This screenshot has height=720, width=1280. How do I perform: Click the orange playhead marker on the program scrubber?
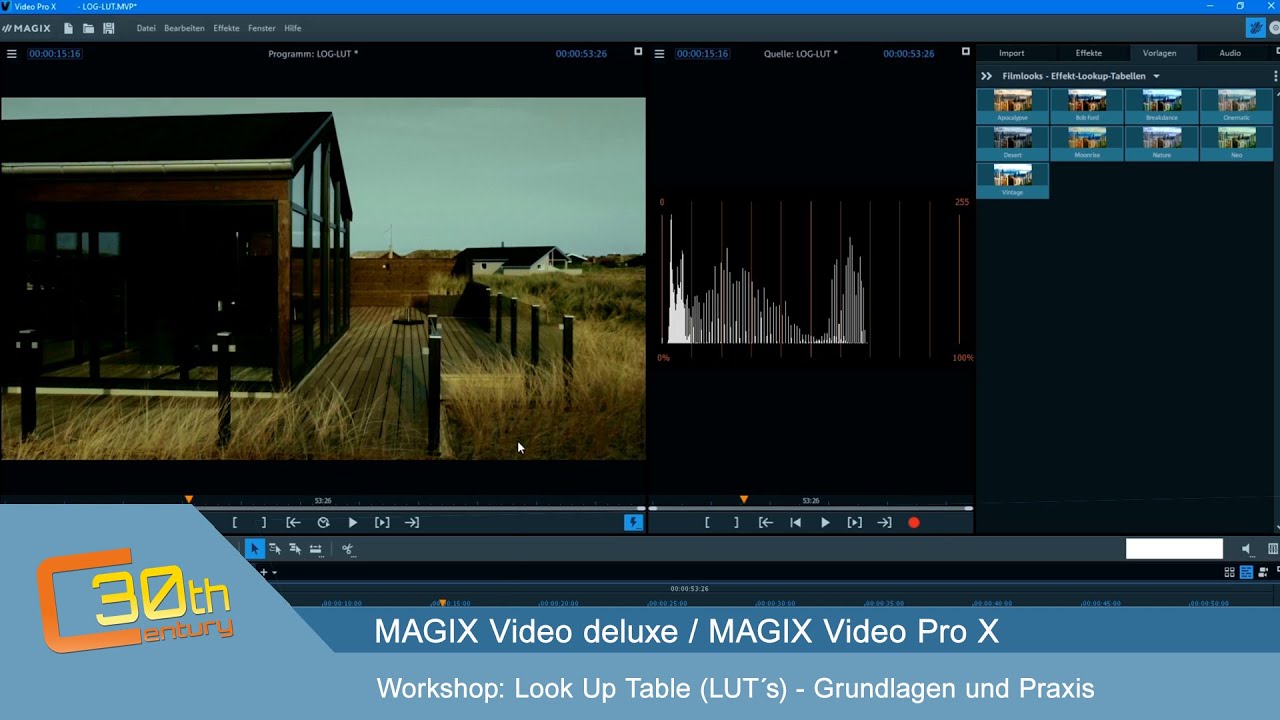[x=188, y=499]
